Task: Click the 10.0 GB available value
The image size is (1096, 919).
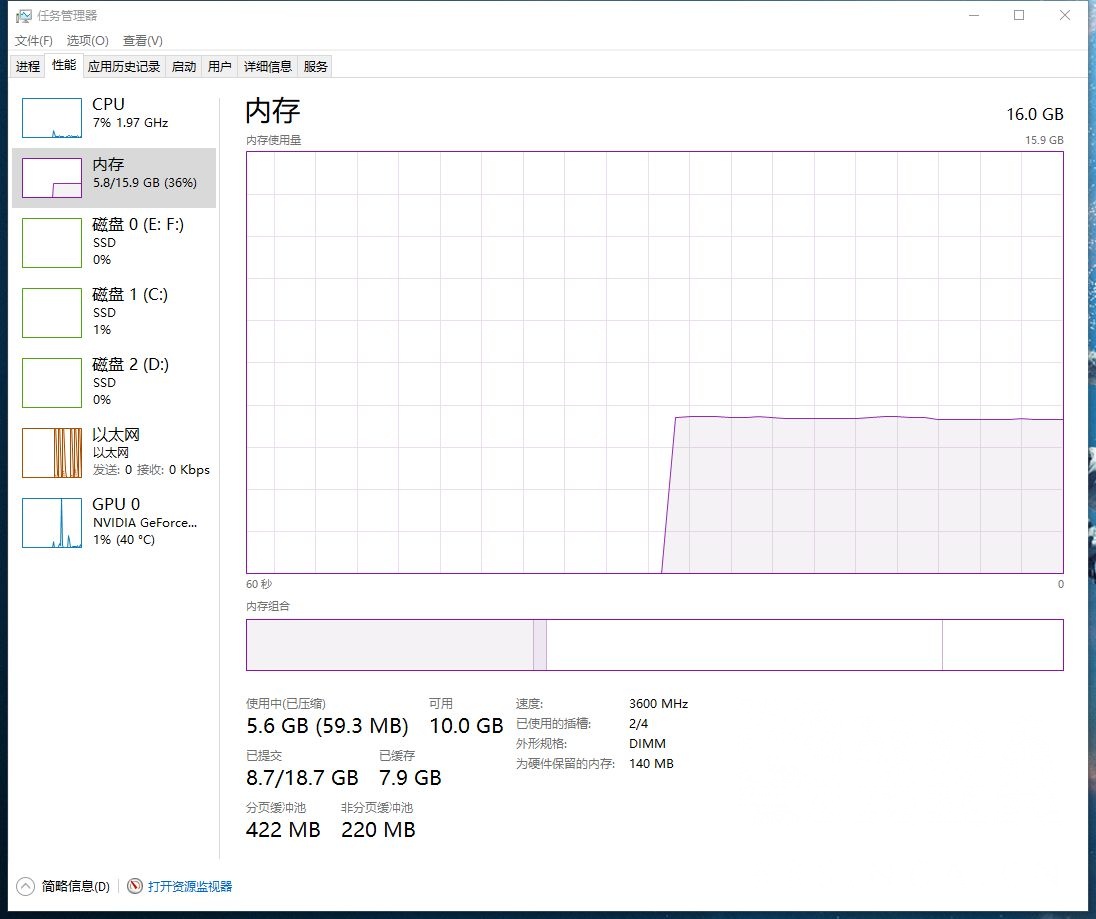Action: [x=466, y=725]
